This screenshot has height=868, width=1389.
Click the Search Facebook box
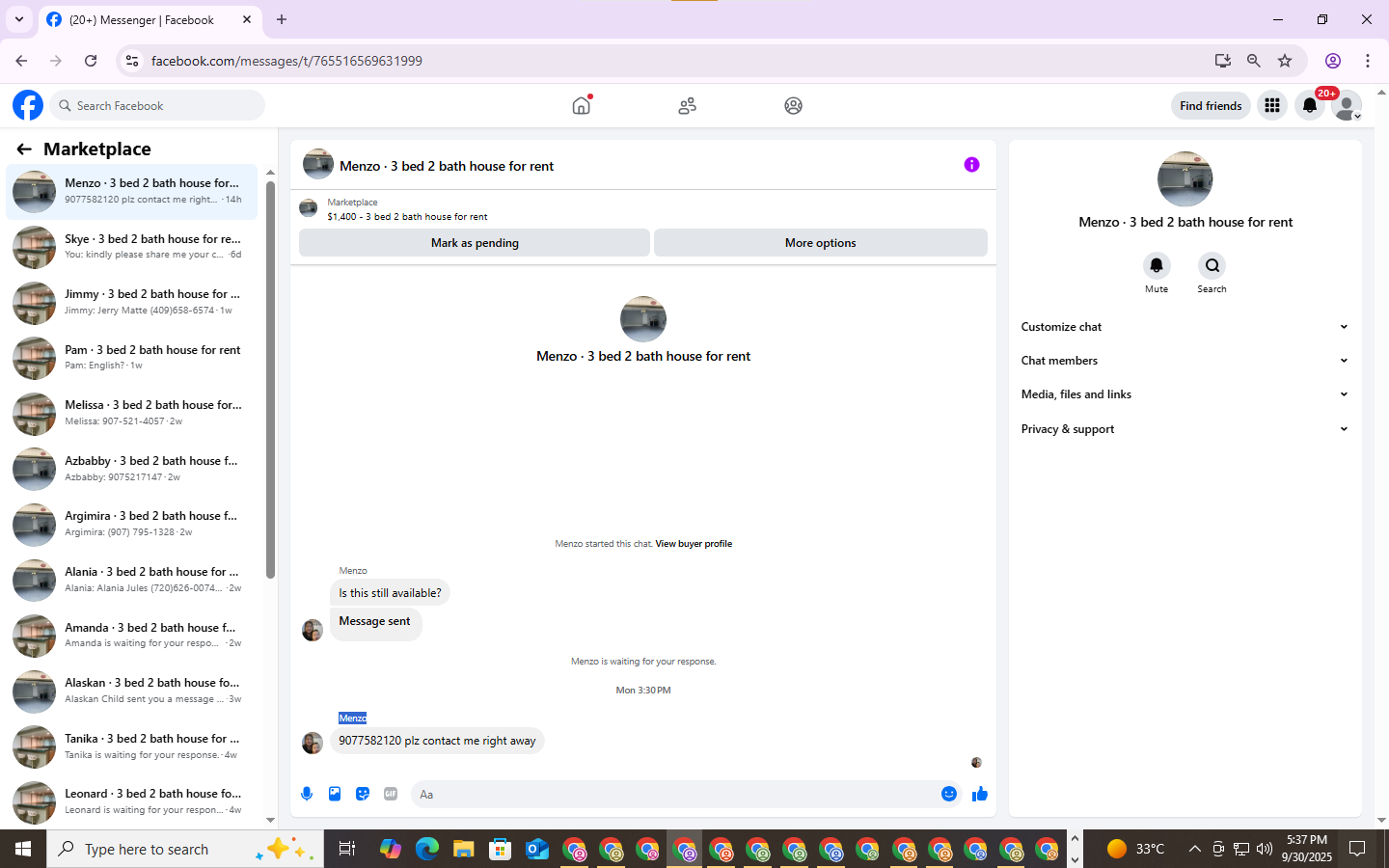157,105
